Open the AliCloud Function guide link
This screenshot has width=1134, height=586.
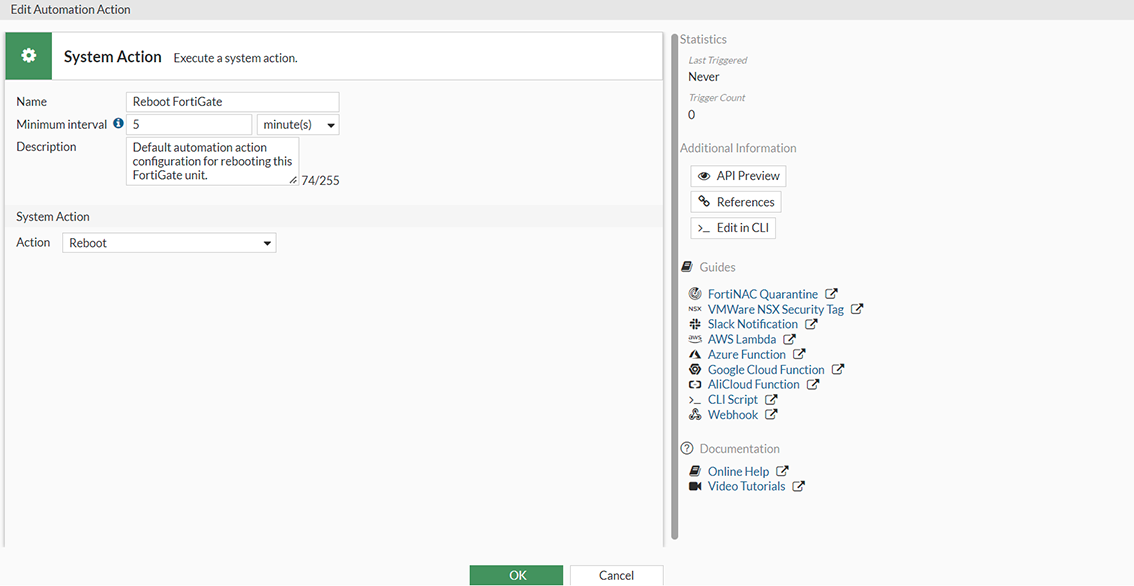point(754,384)
